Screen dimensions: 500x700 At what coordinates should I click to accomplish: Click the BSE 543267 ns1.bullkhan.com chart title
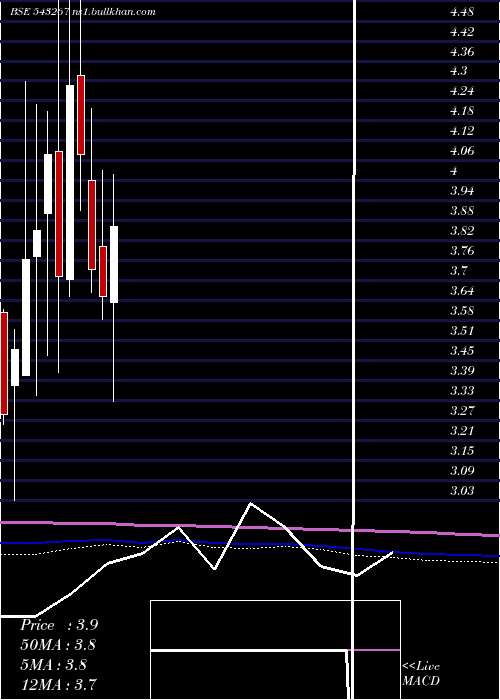[83, 12]
